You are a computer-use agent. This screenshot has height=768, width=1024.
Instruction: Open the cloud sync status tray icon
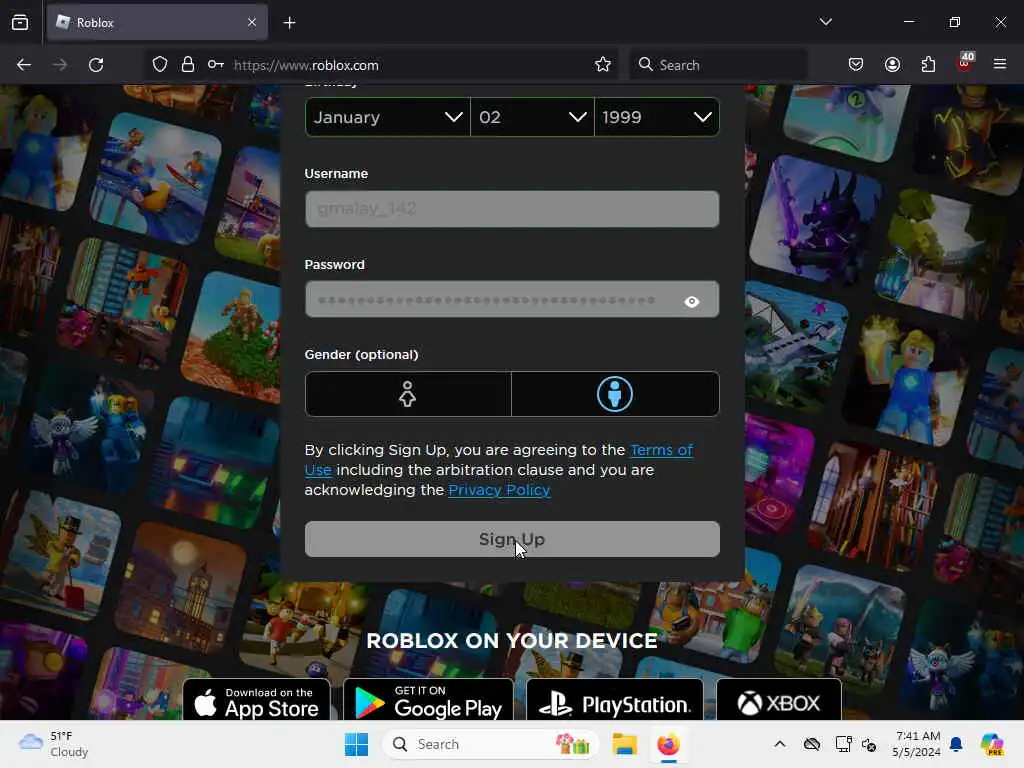[x=812, y=744]
